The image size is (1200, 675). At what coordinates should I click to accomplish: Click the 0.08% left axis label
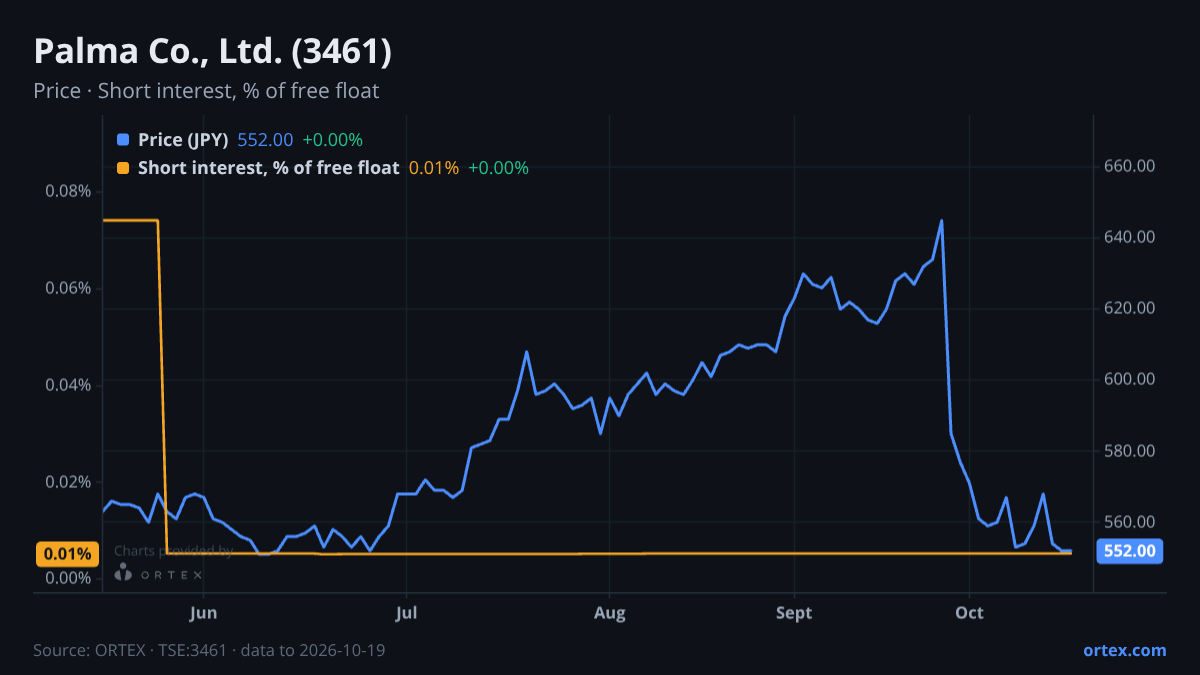68,191
